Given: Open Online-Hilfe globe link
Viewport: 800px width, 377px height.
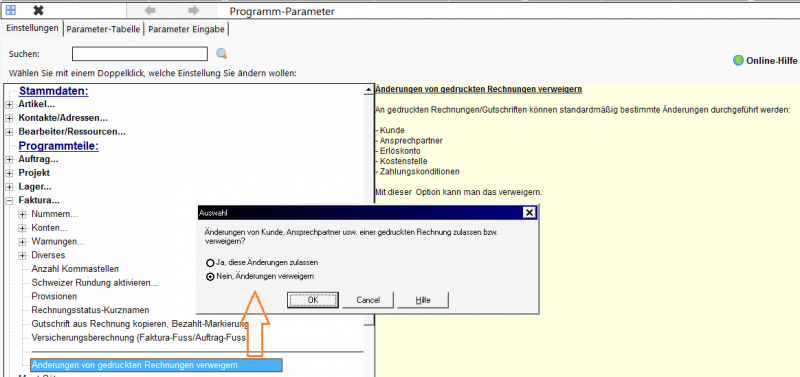Looking at the screenshot, I should click(x=765, y=60).
